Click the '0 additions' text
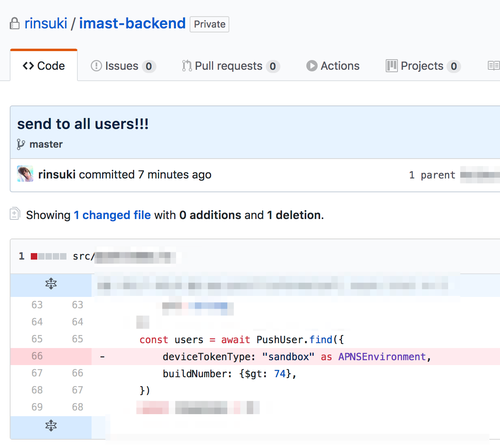Image resolution: width=500 pixels, height=447 pixels. (210, 215)
